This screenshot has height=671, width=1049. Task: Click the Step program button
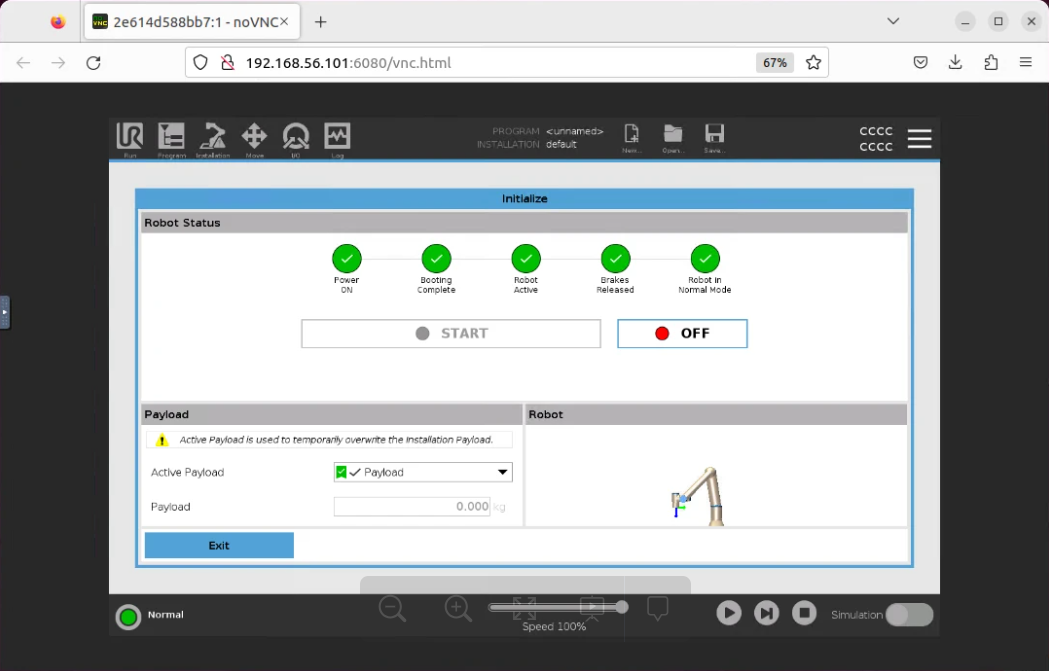click(x=767, y=613)
